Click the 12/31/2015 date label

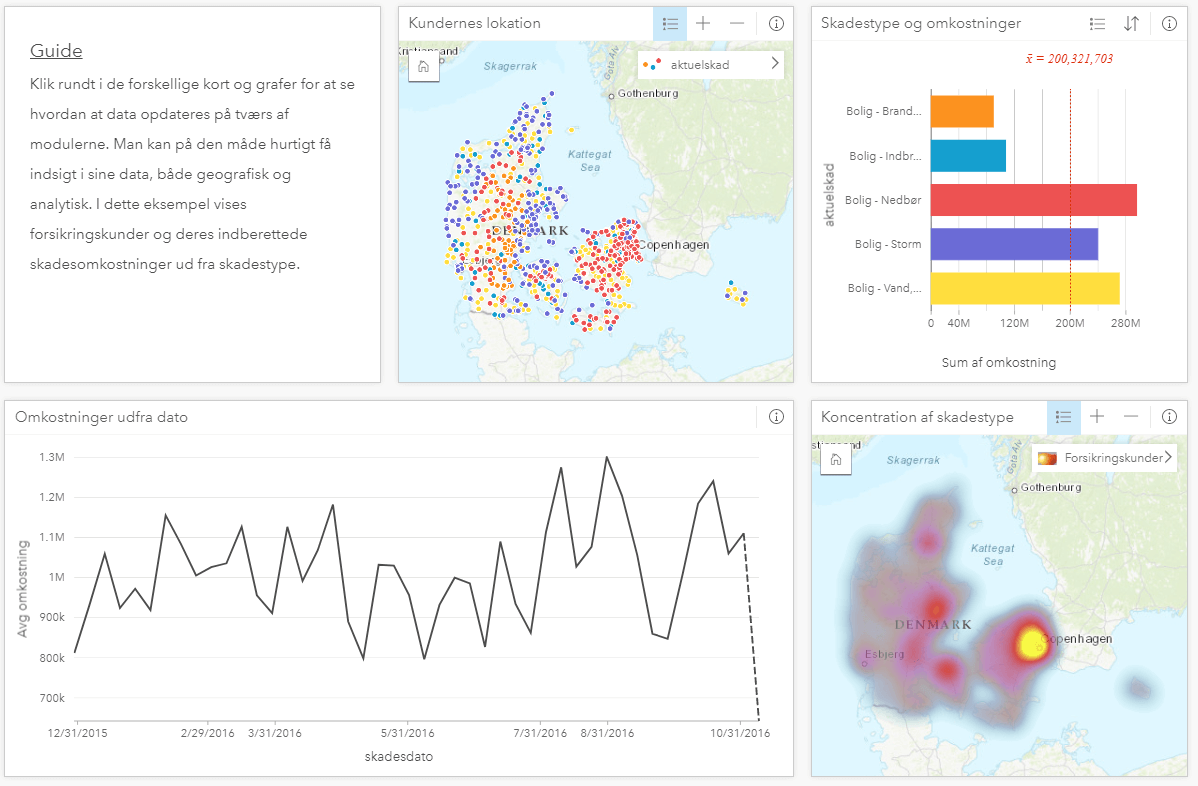pos(77,733)
